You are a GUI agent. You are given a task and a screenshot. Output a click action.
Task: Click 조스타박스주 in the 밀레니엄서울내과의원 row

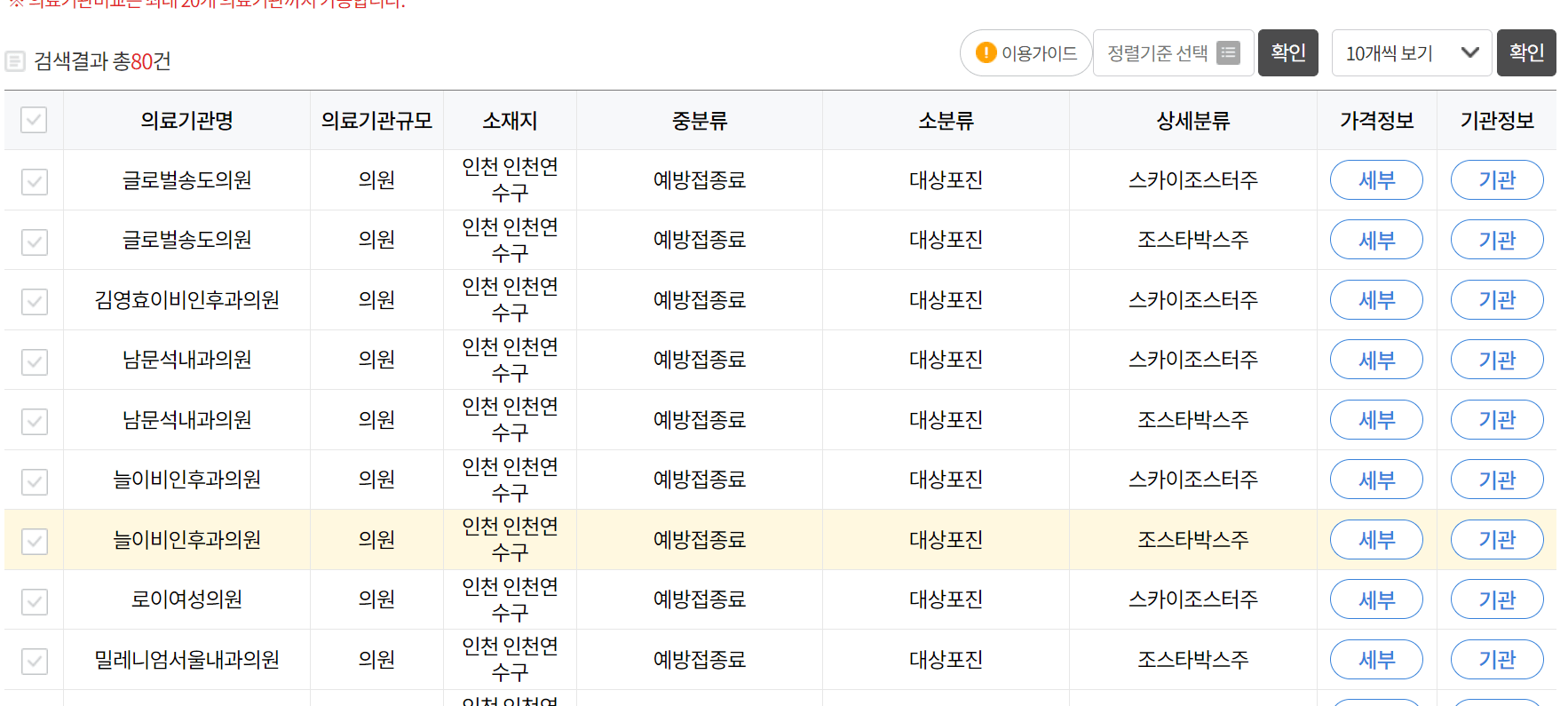(1192, 660)
